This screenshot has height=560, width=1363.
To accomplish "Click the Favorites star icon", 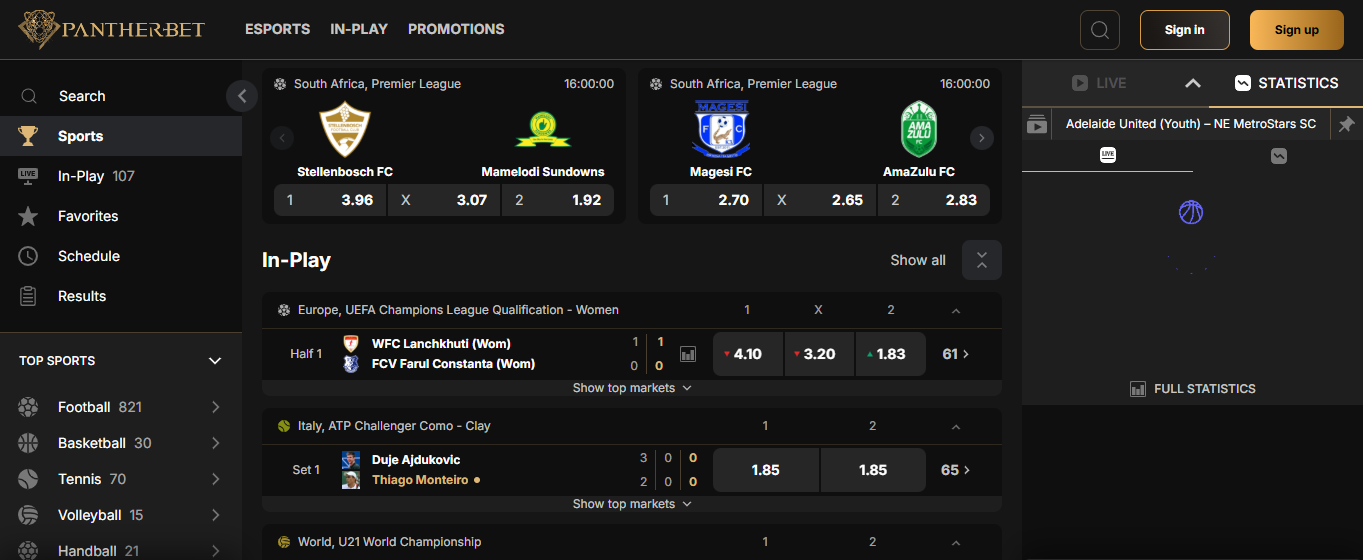I will pos(28,216).
